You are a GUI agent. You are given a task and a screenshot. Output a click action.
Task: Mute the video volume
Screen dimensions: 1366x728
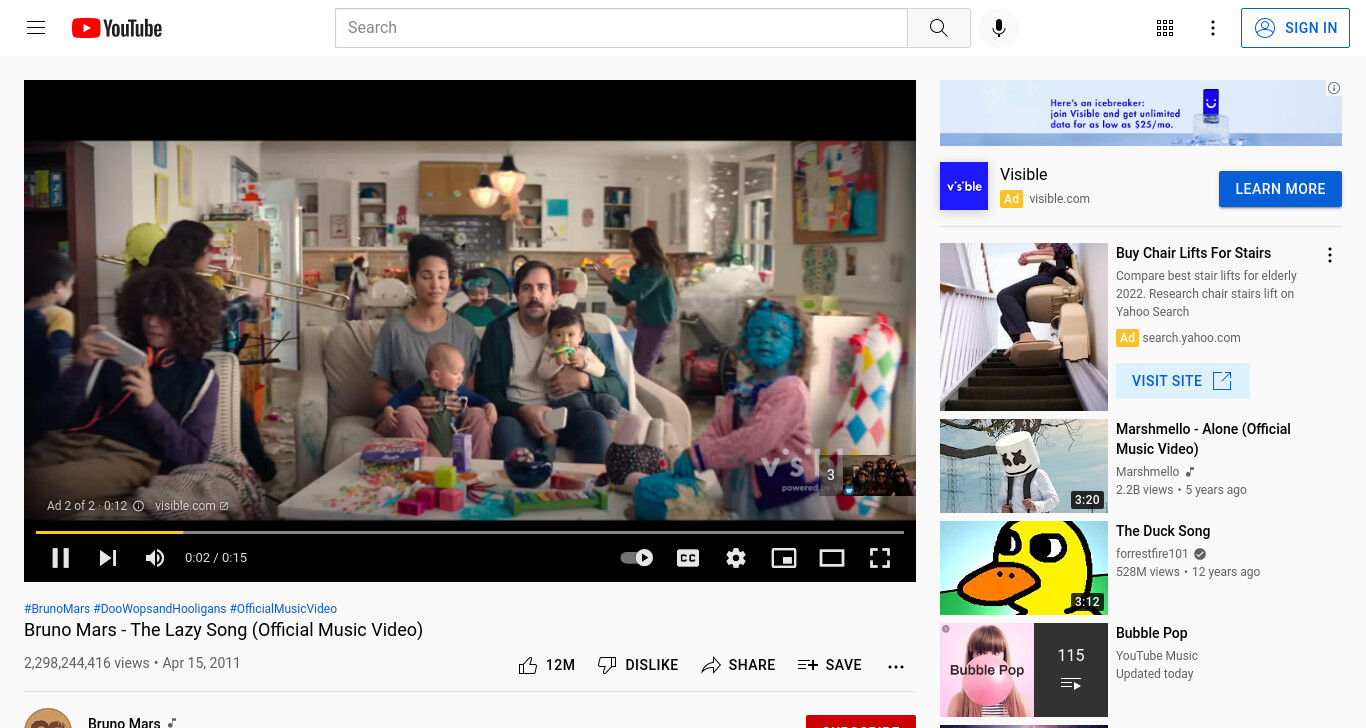coord(155,558)
